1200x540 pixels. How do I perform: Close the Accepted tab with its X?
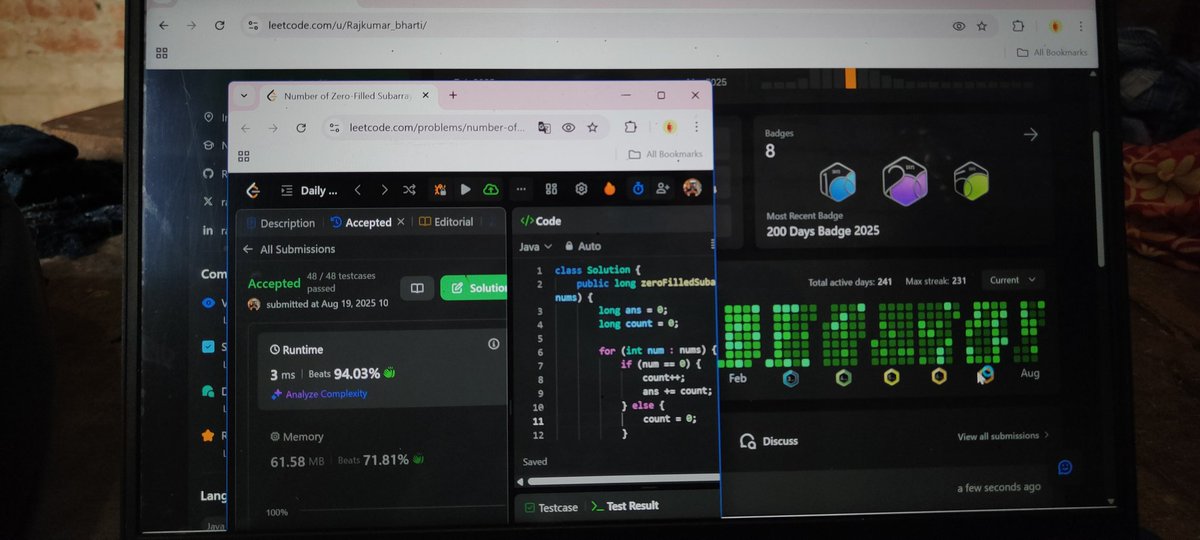(401, 221)
